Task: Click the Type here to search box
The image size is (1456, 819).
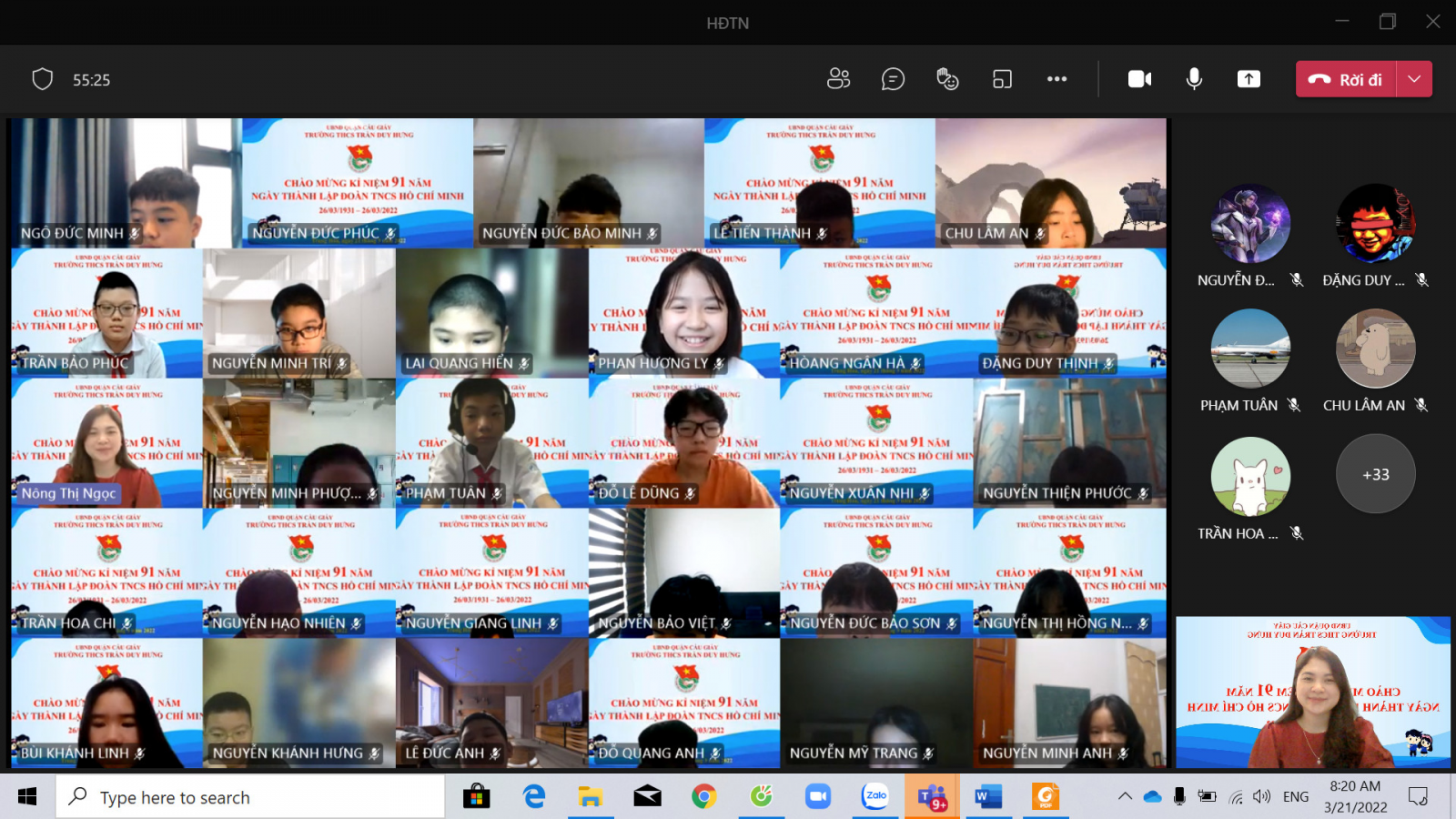Action: click(255, 797)
